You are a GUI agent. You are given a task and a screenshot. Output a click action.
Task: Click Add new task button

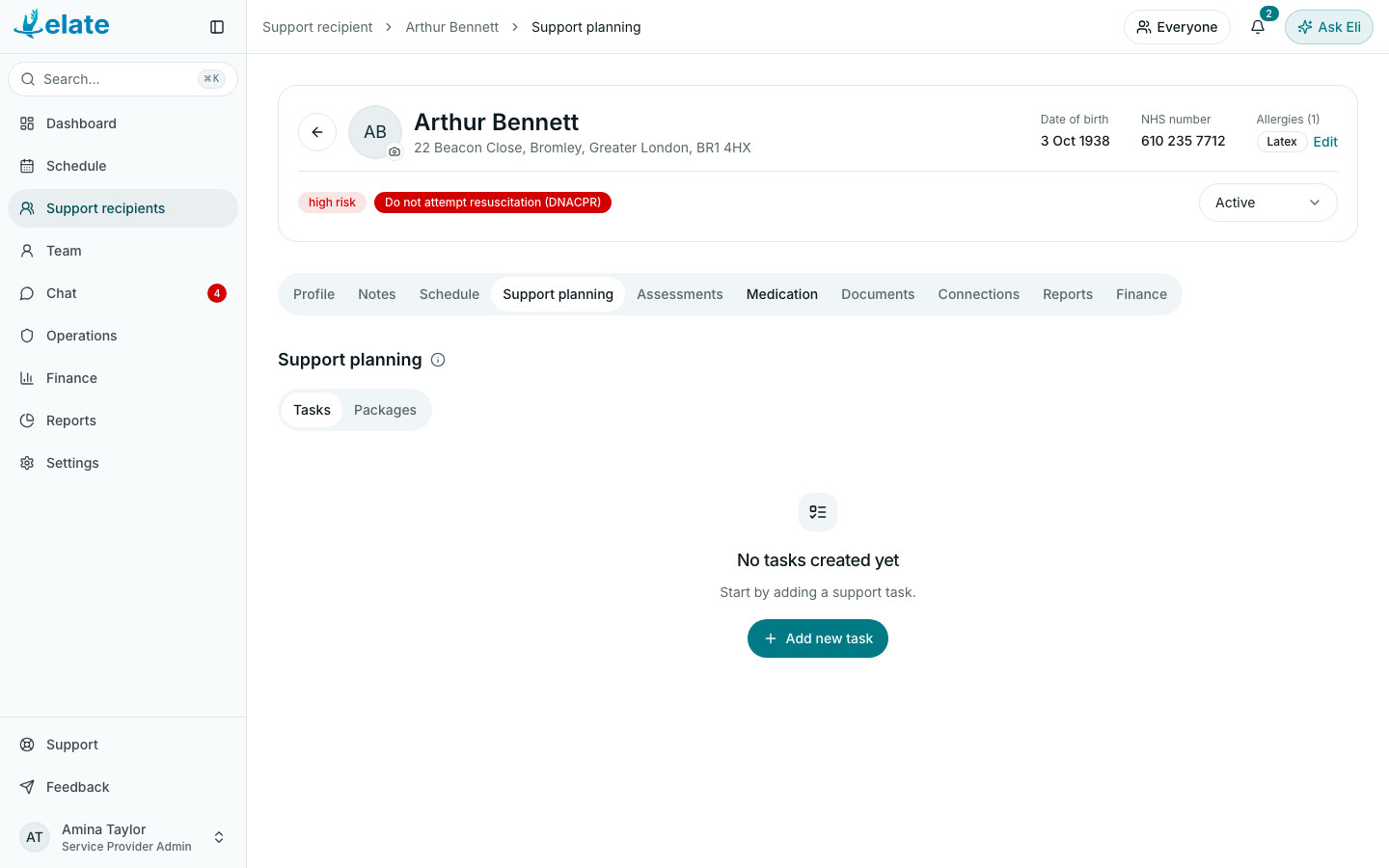(x=818, y=638)
